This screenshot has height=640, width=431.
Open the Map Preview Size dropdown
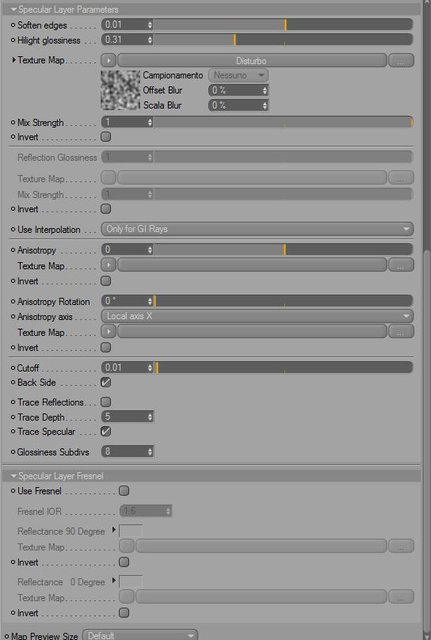coord(140,635)
